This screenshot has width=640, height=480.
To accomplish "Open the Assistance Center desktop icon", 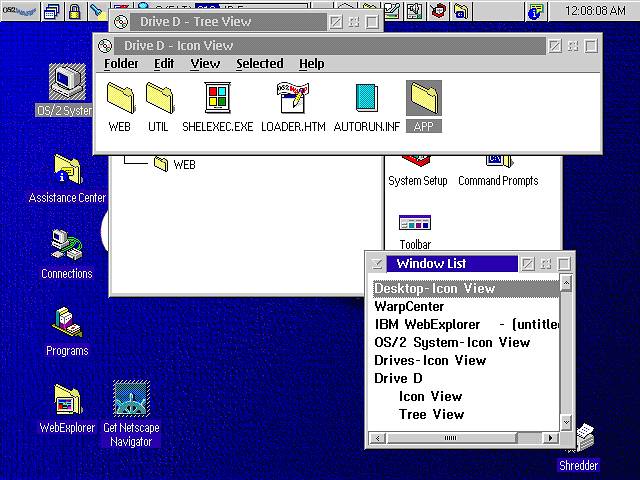I will (x=67, y=170).
